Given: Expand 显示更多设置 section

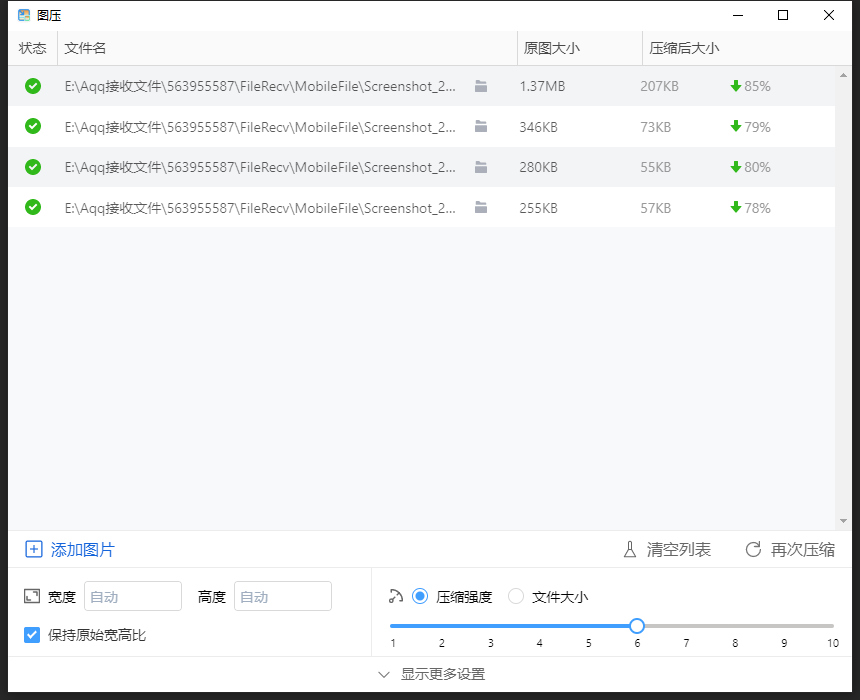Looking at the screenshot, I should coord(431,675).
